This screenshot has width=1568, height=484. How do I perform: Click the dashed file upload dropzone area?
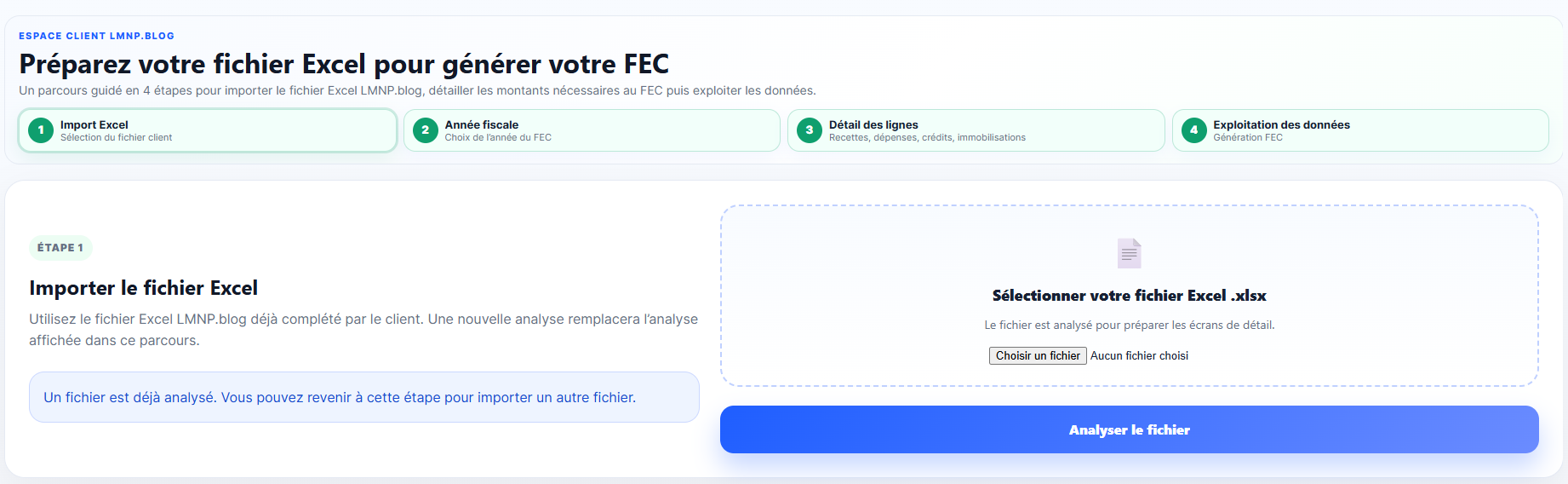[1130, 296]
